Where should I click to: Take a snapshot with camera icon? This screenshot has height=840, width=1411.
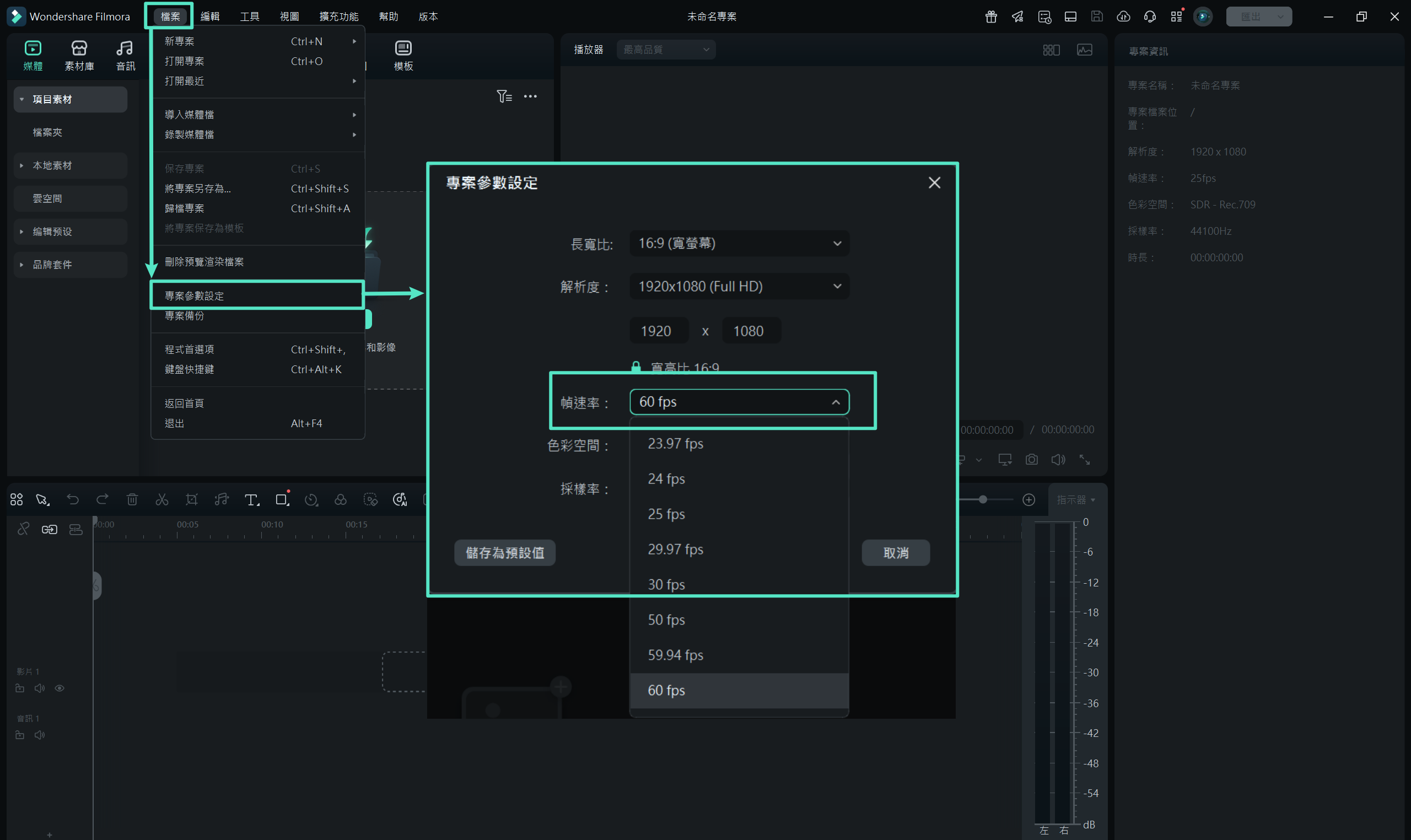click(1031, 460)
